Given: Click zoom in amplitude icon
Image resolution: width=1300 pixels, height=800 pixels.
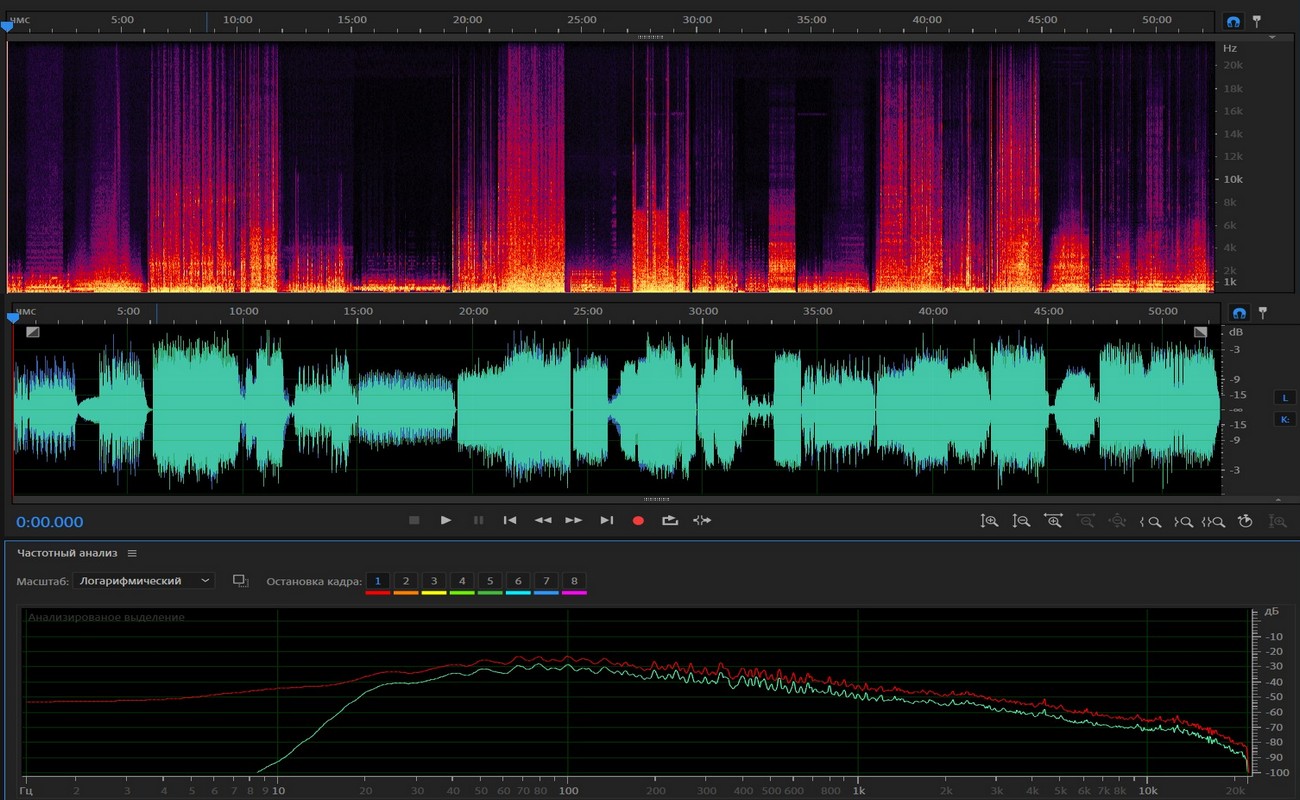Looking at the screenshot, I should click(989, 521).
